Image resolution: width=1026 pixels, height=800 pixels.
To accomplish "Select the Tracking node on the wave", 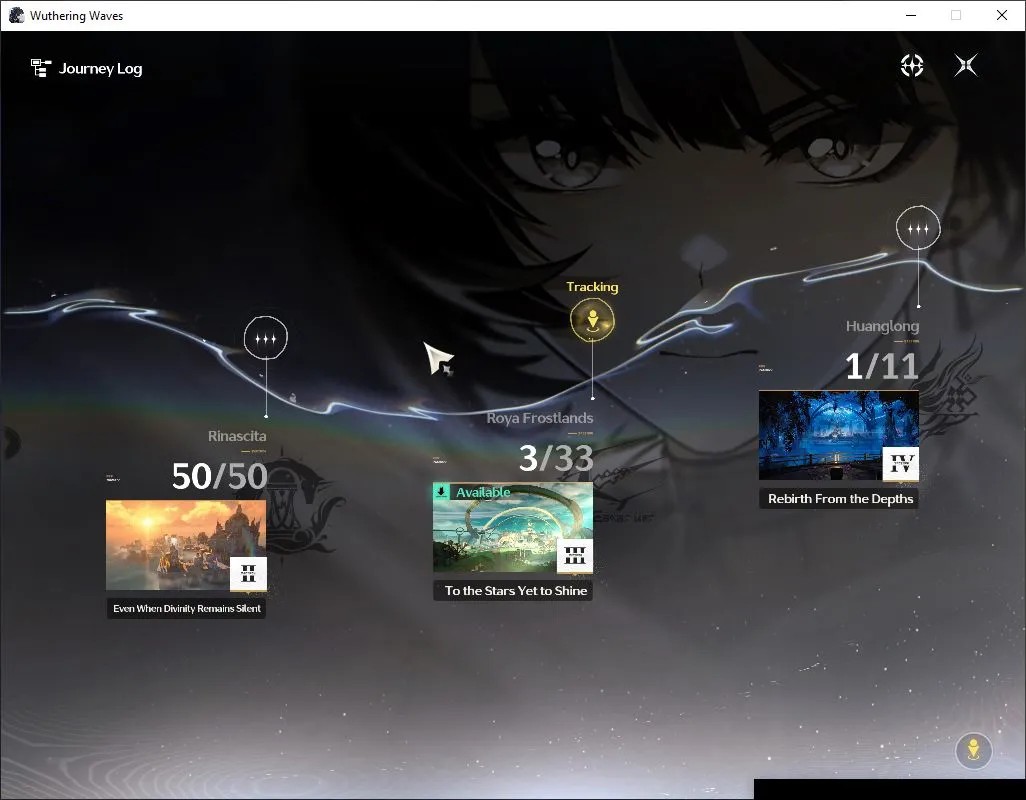I will pos(592,320).
